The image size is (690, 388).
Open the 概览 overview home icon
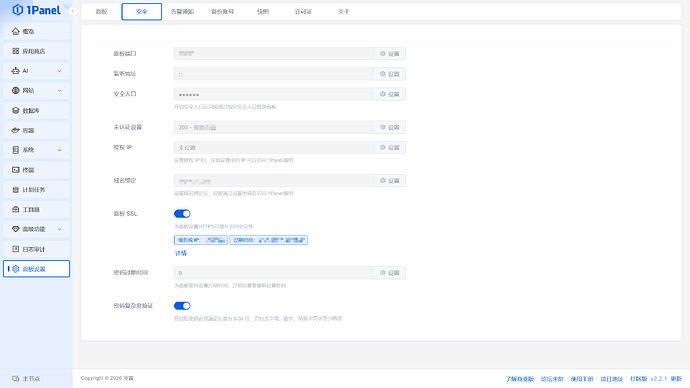[16, 31]
